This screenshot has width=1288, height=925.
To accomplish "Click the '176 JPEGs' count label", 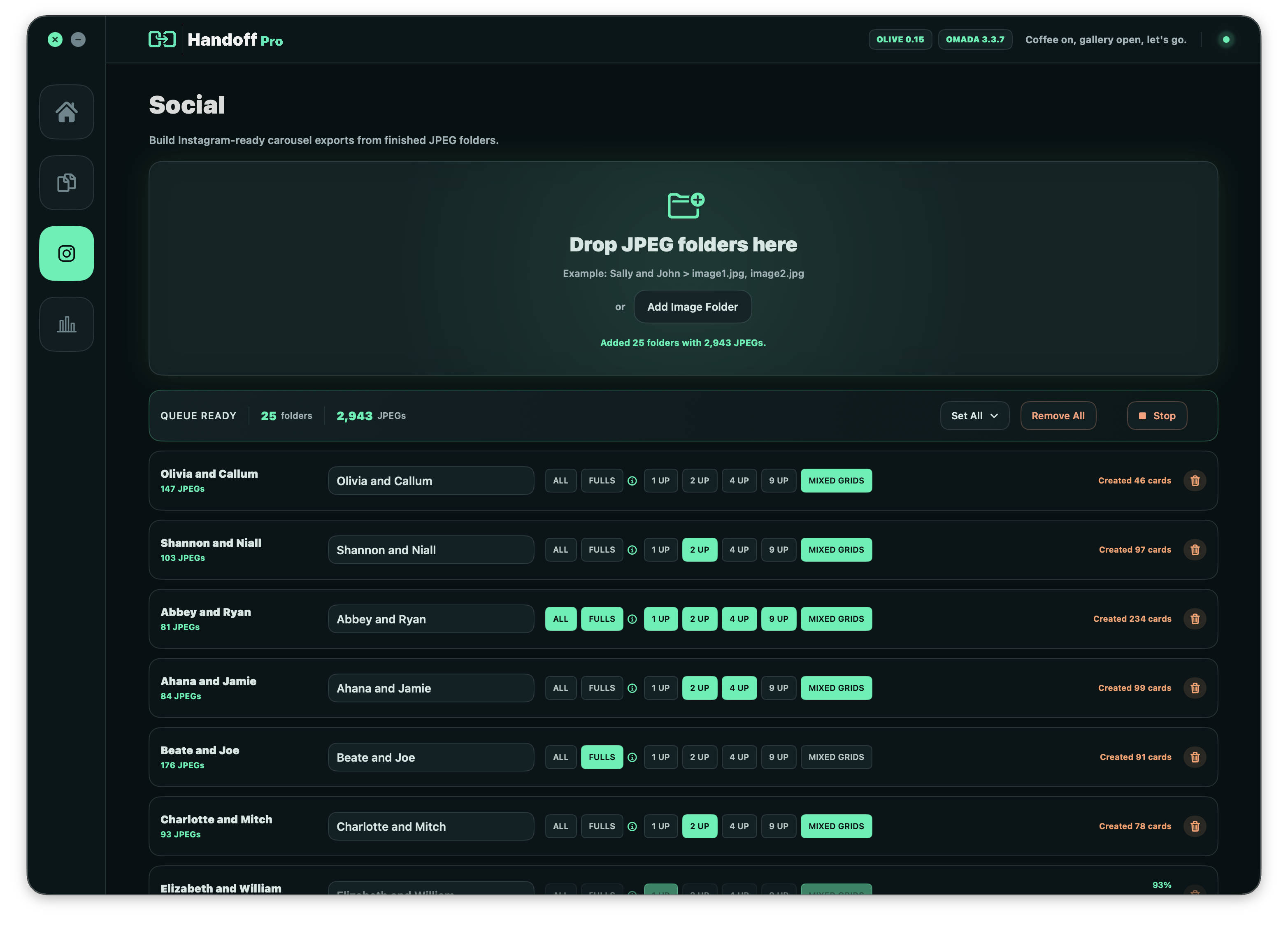I will 182,765.
